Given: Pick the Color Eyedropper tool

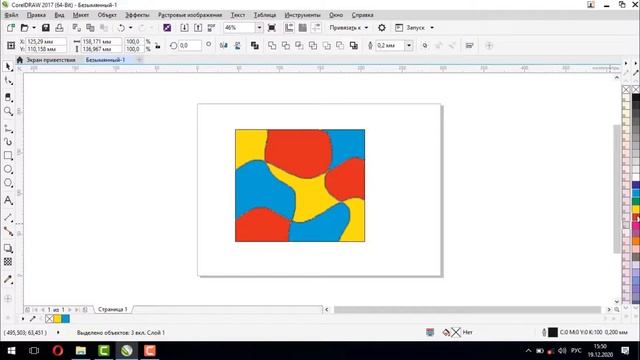Looking at the screenshot, I should [x=8, y=280].
